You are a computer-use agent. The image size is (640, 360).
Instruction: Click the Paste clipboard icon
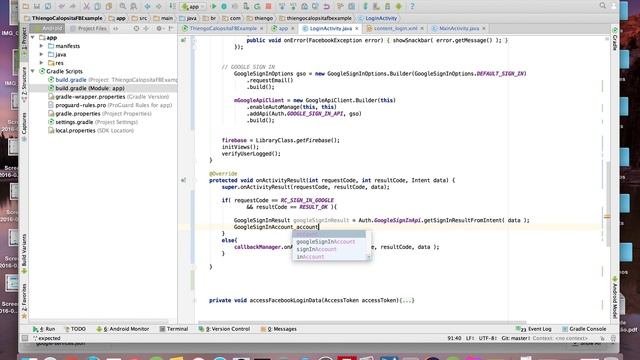point(109,6)
